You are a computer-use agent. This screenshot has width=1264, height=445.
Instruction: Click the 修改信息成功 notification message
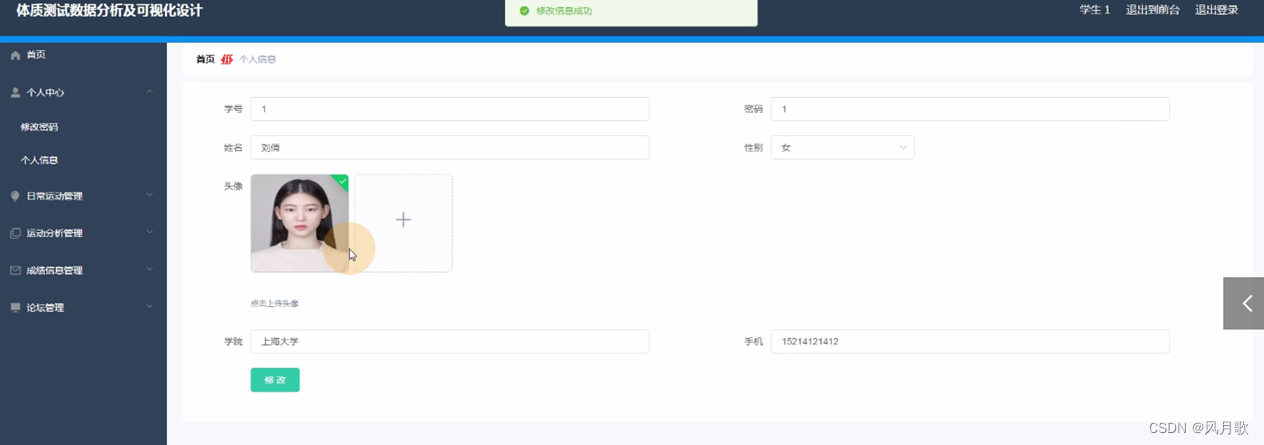[564, 11]
